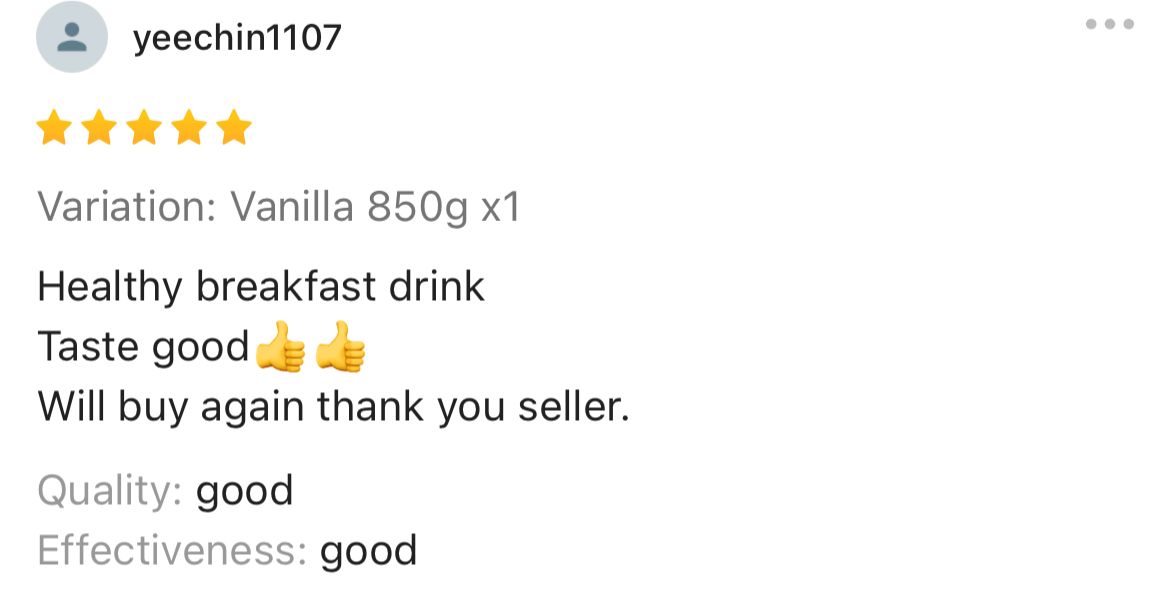Screen dimensions: 1170x605
Task: Tap the third rating star
Action: click(x=143, y=129)
